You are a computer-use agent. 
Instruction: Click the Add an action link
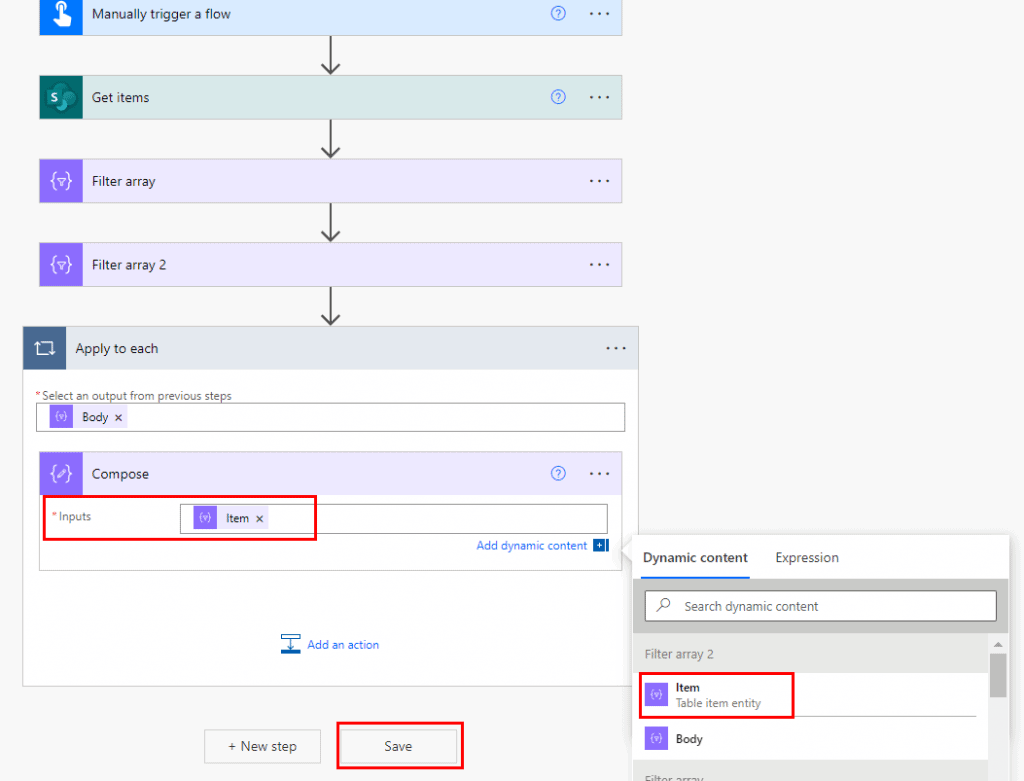(343, 645)
